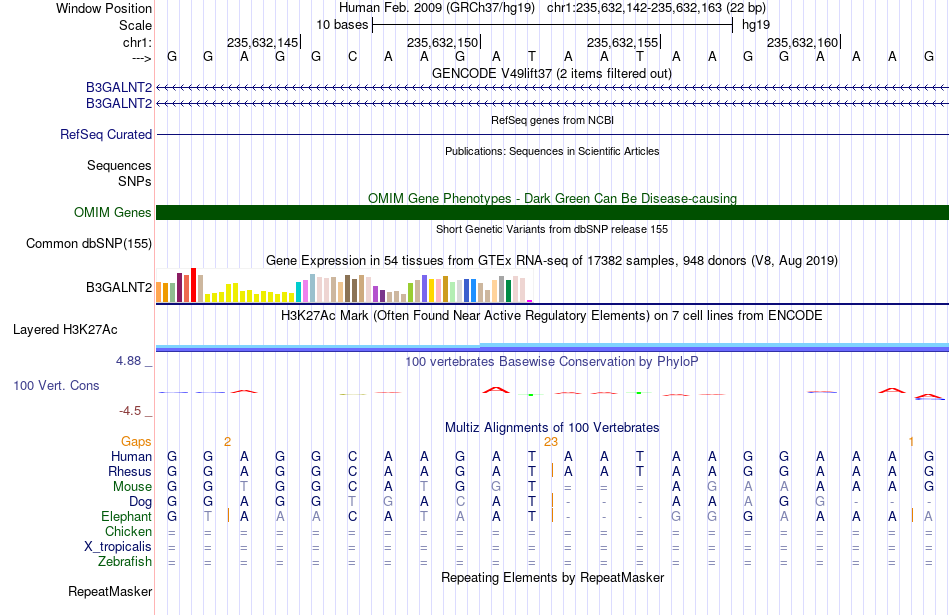Click the Multiz Alignments of 100 Vertebrates title
Viewport: 950px width, 615px height.
[552, 427]
